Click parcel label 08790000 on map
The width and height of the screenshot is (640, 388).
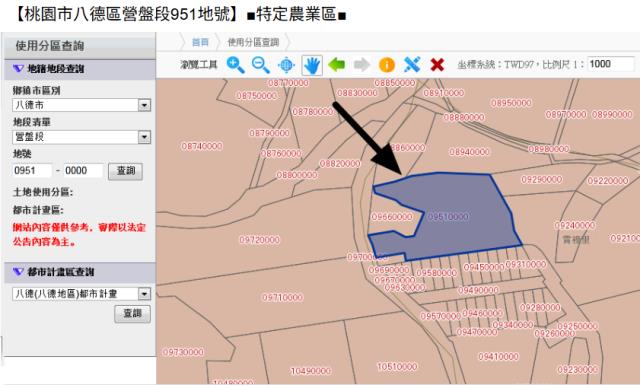pos(269,133)
